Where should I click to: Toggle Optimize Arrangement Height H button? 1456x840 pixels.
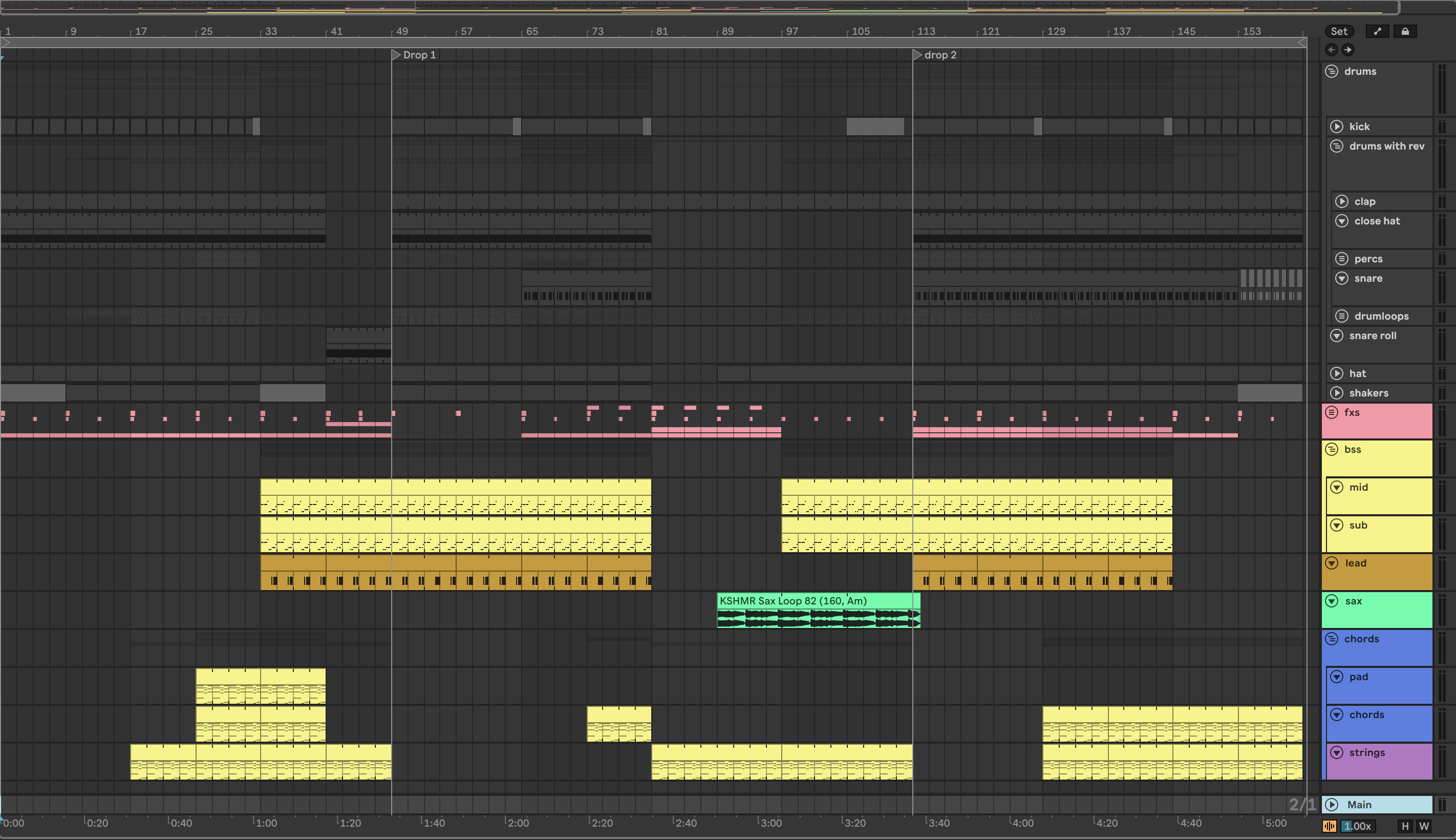click(1405, 826)
